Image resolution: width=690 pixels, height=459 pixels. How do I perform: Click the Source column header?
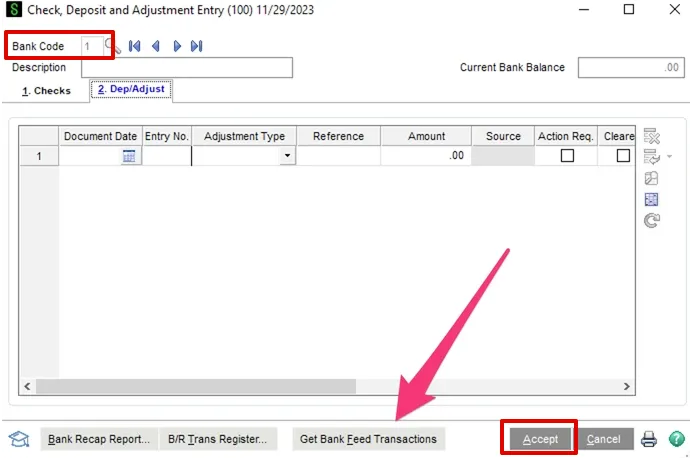tap(503, 136)
